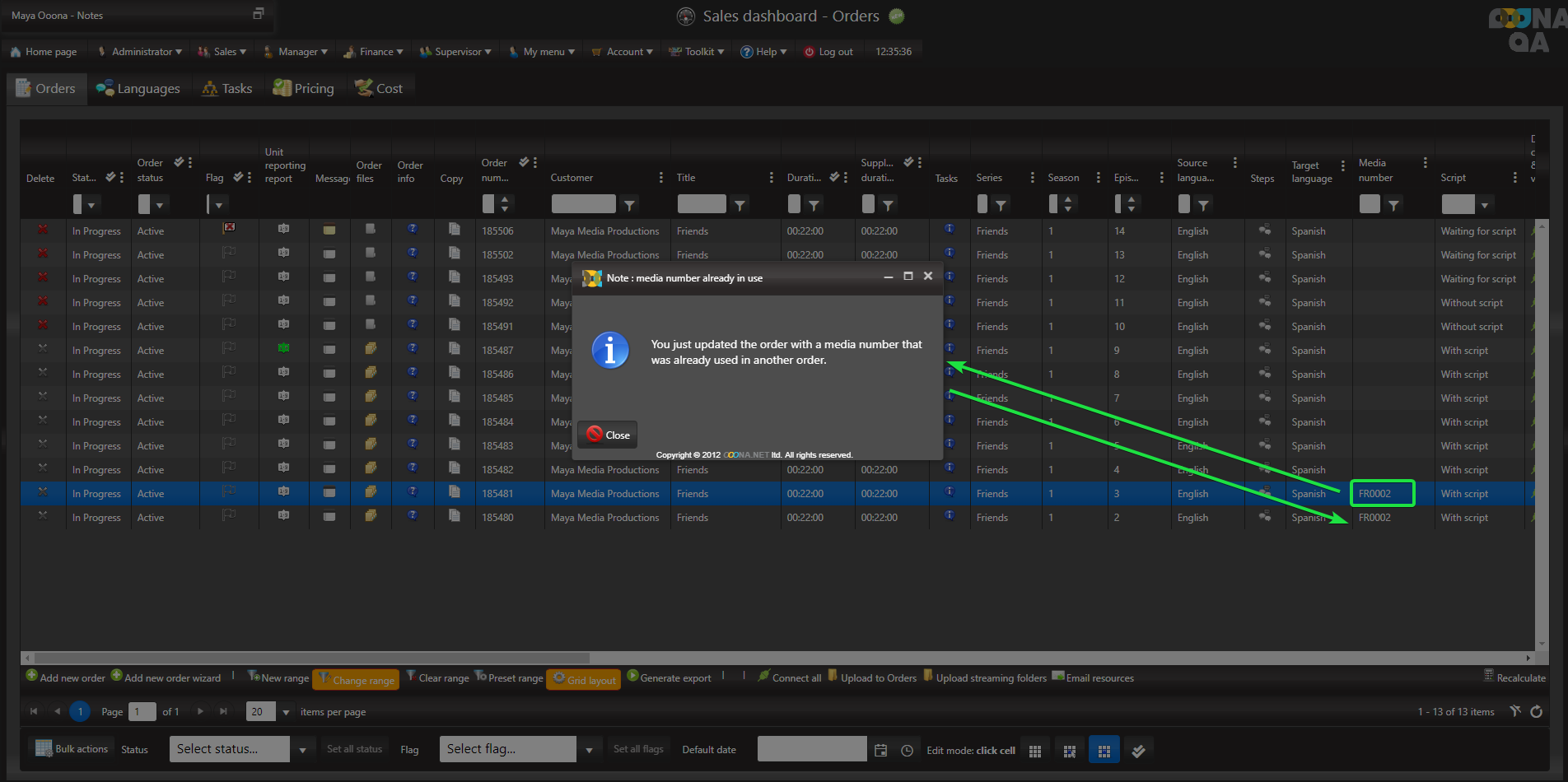
Task: Open the items per page dropdown
Action: click(286, 712)
